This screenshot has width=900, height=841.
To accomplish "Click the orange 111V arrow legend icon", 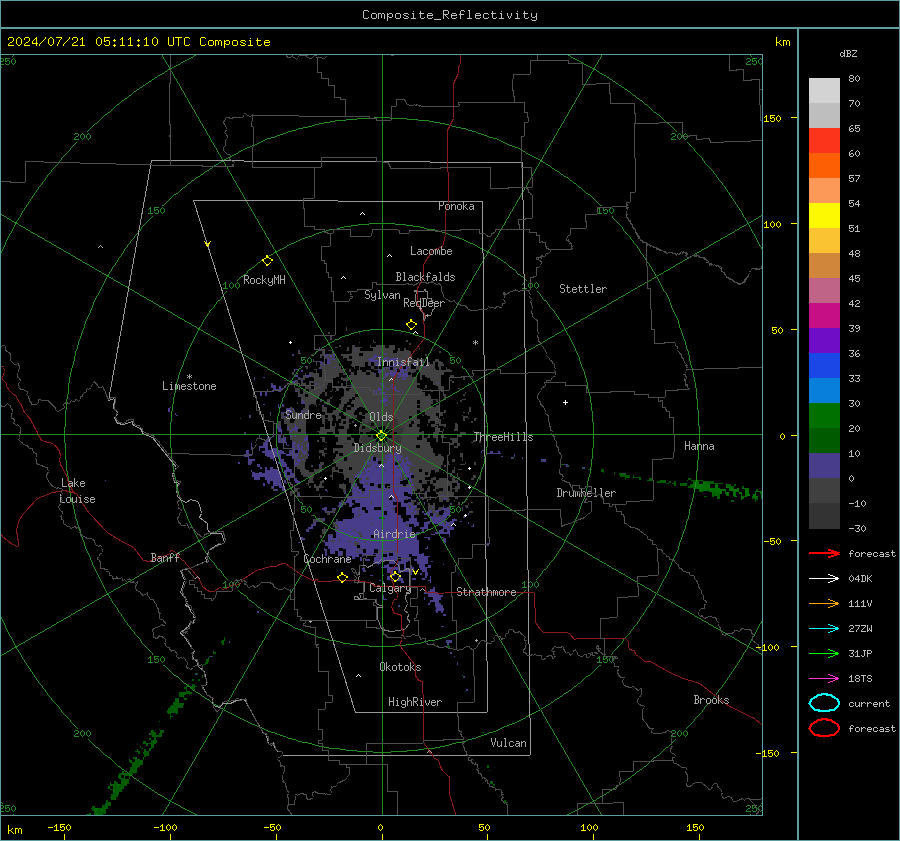I will 824,603.
